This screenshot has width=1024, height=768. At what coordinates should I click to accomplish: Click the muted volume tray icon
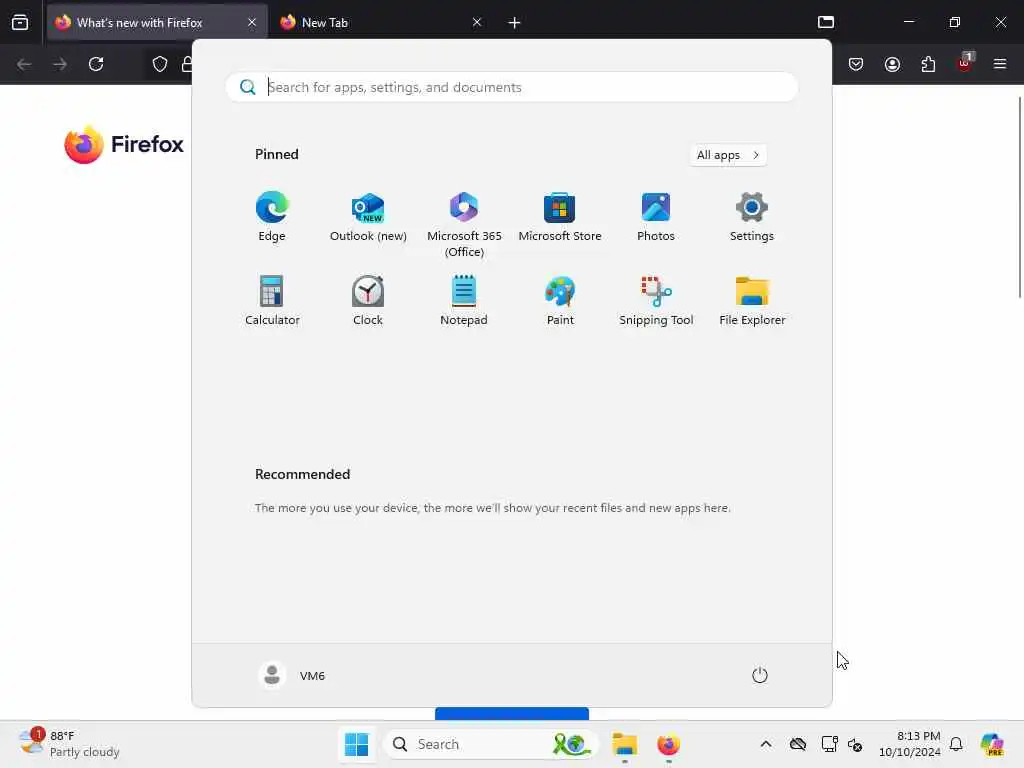[x=855, y=744]
